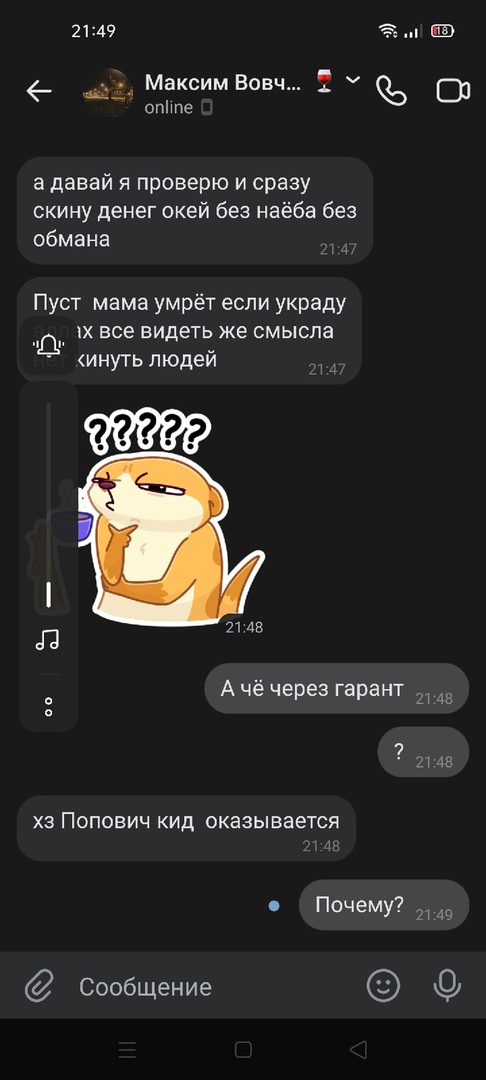
Task: Open more volume settings three dots
Action: (x=48, y=707)
